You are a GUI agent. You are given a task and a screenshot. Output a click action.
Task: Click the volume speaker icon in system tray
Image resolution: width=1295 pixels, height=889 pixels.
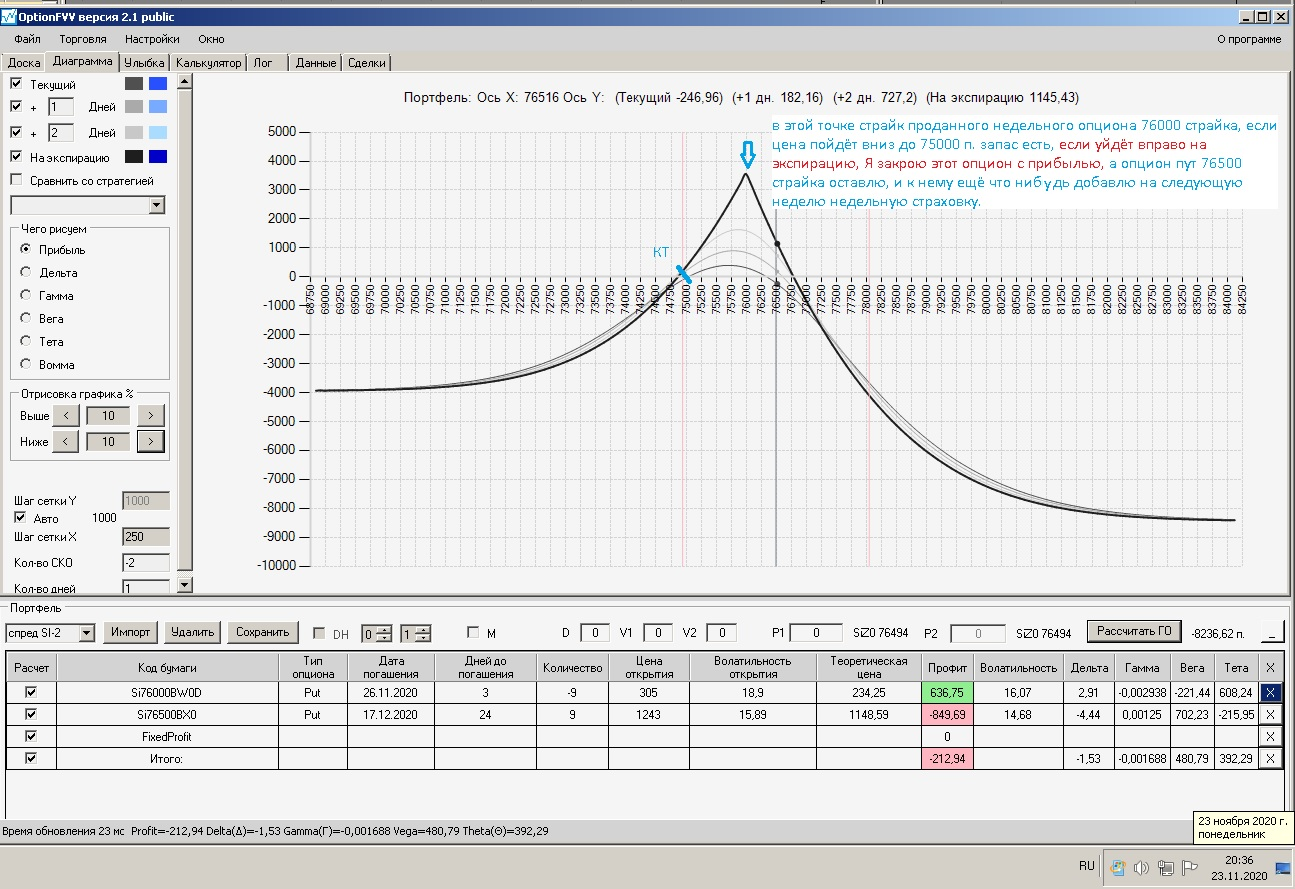click(x=1141, y=867)
